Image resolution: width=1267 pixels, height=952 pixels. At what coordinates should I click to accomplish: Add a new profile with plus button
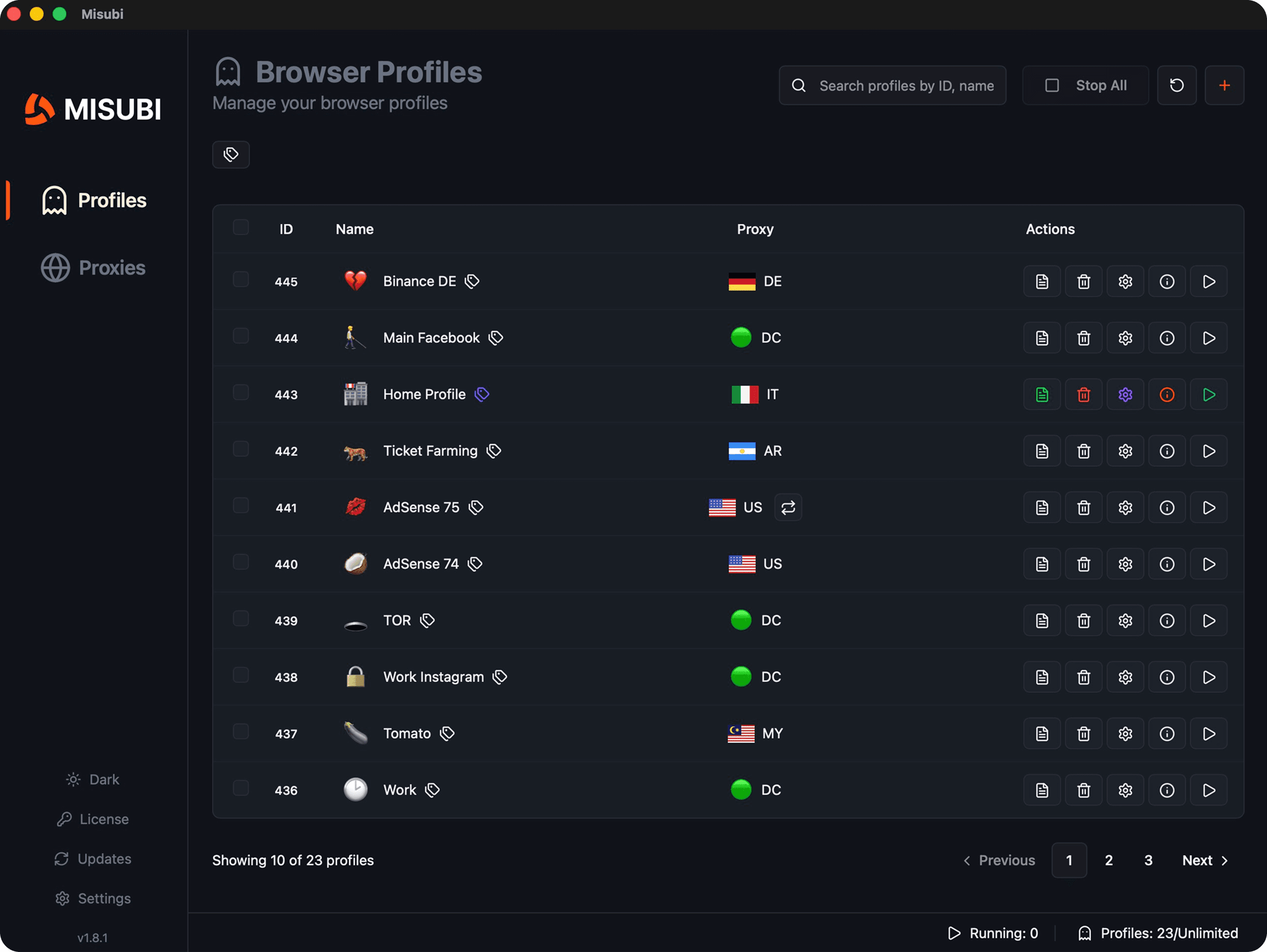(1224, 85)
